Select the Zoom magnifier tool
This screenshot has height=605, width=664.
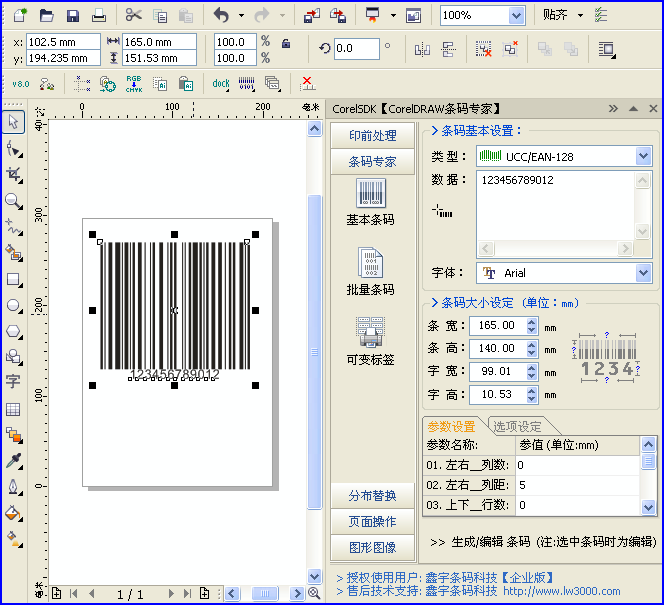tap(14, 201)
